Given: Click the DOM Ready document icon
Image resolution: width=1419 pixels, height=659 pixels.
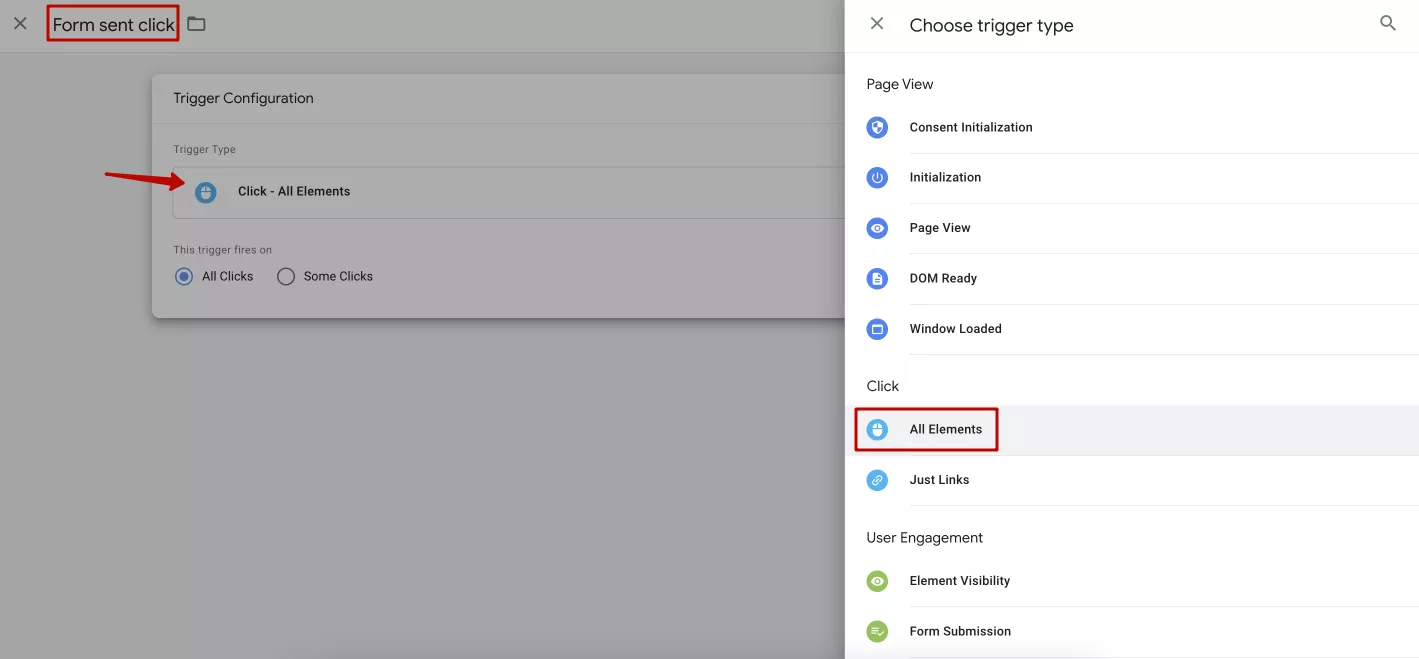Looking at the screenshot, I should (x=877, y=278).
